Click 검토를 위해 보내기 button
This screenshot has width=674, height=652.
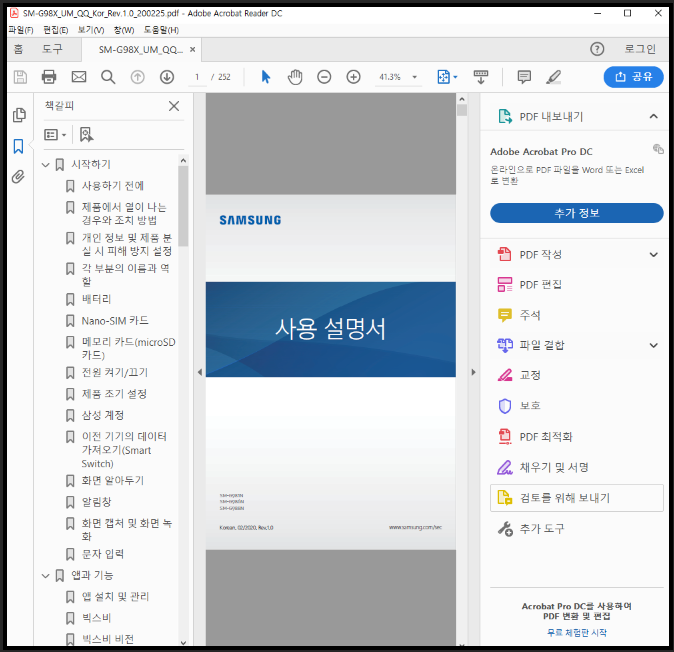(x=576, y=498)
